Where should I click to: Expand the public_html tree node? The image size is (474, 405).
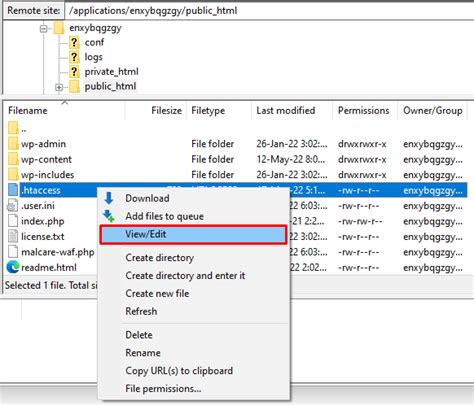(x=59, y=87)
